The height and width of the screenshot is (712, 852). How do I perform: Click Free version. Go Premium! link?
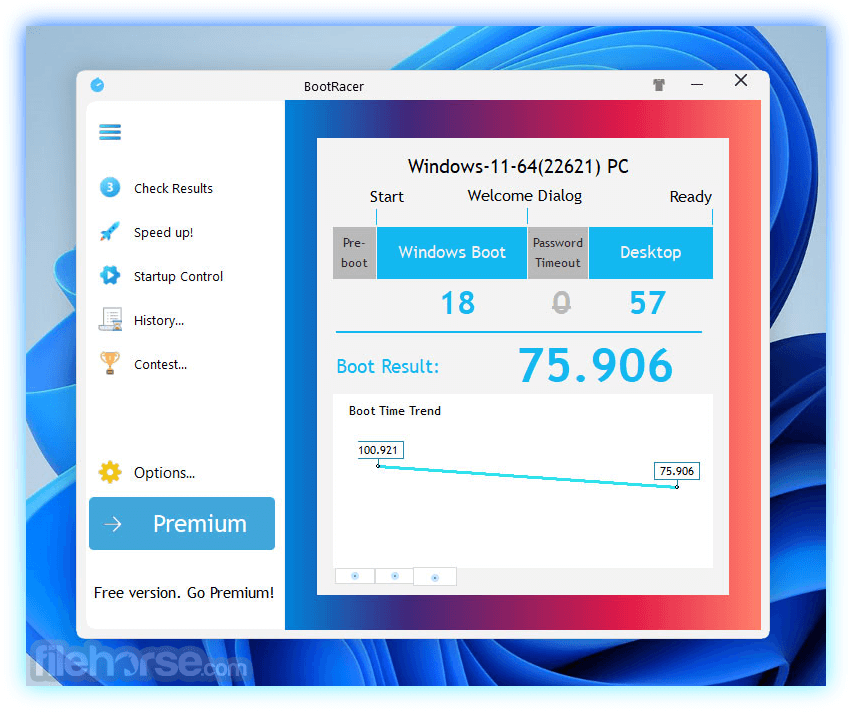pos(184,592)
